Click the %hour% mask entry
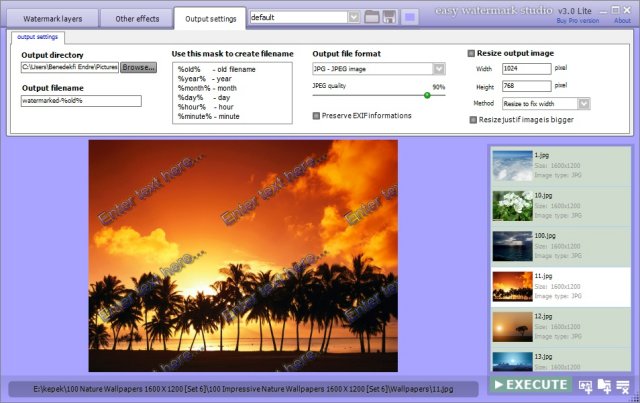This screenshot has height=403, width=640. pos(206,107)
